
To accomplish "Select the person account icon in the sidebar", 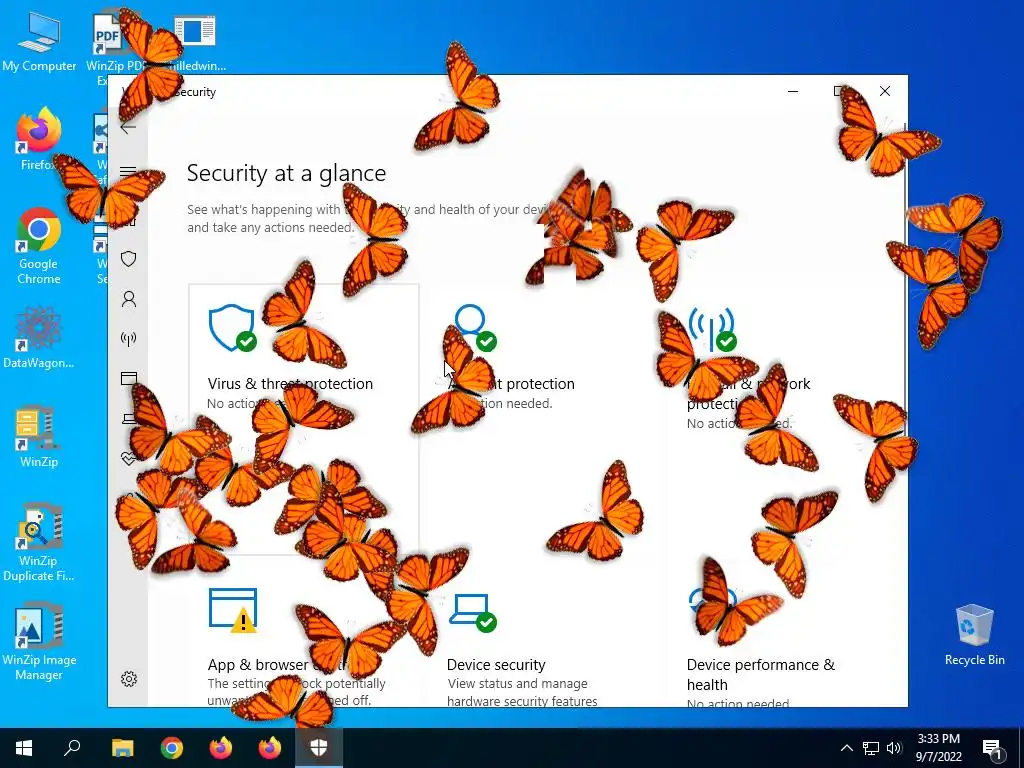I will click(129, 299).
